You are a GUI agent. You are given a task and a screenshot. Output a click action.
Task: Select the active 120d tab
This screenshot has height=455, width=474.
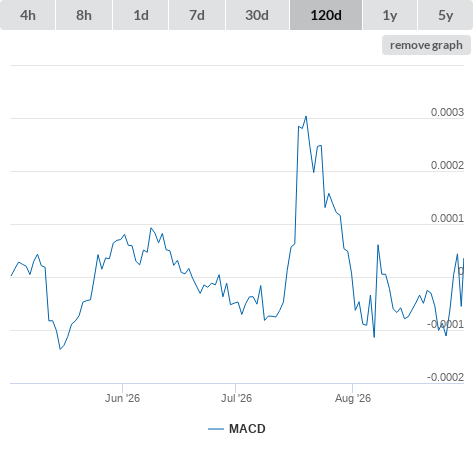pyautogui.click(x=326, y=15)
